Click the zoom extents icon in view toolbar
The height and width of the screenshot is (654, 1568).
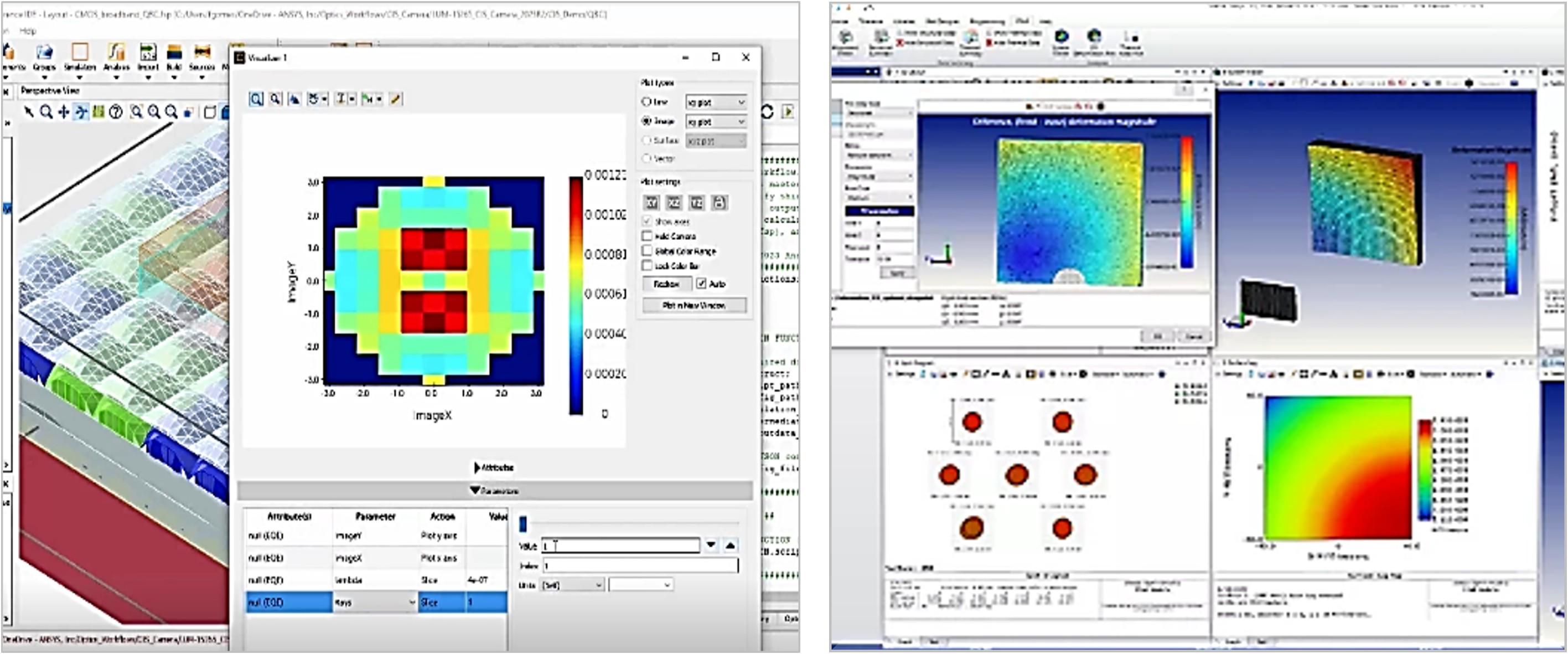137,112
